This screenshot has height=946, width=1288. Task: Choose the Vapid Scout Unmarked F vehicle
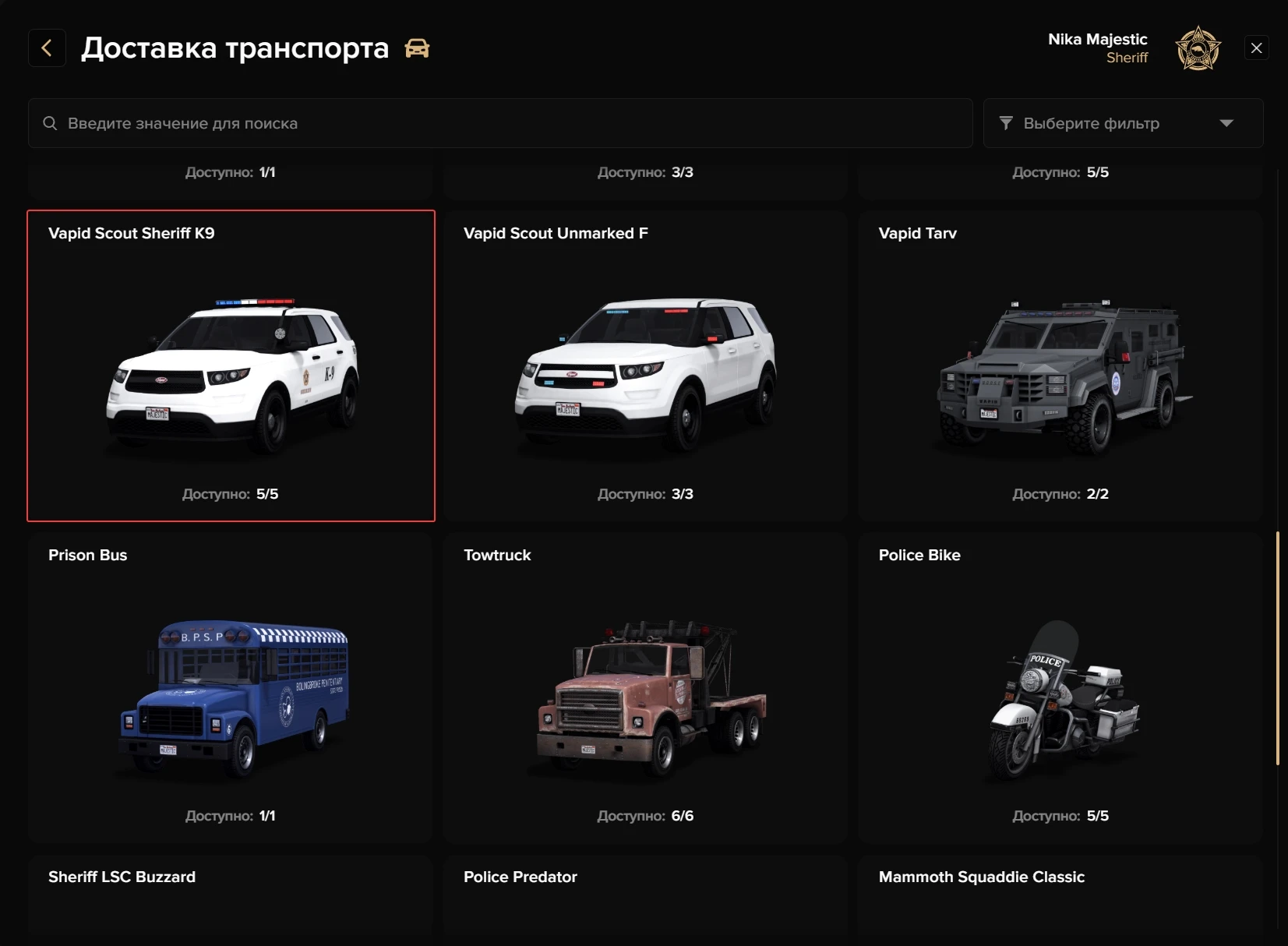click(x=645, y=374)
